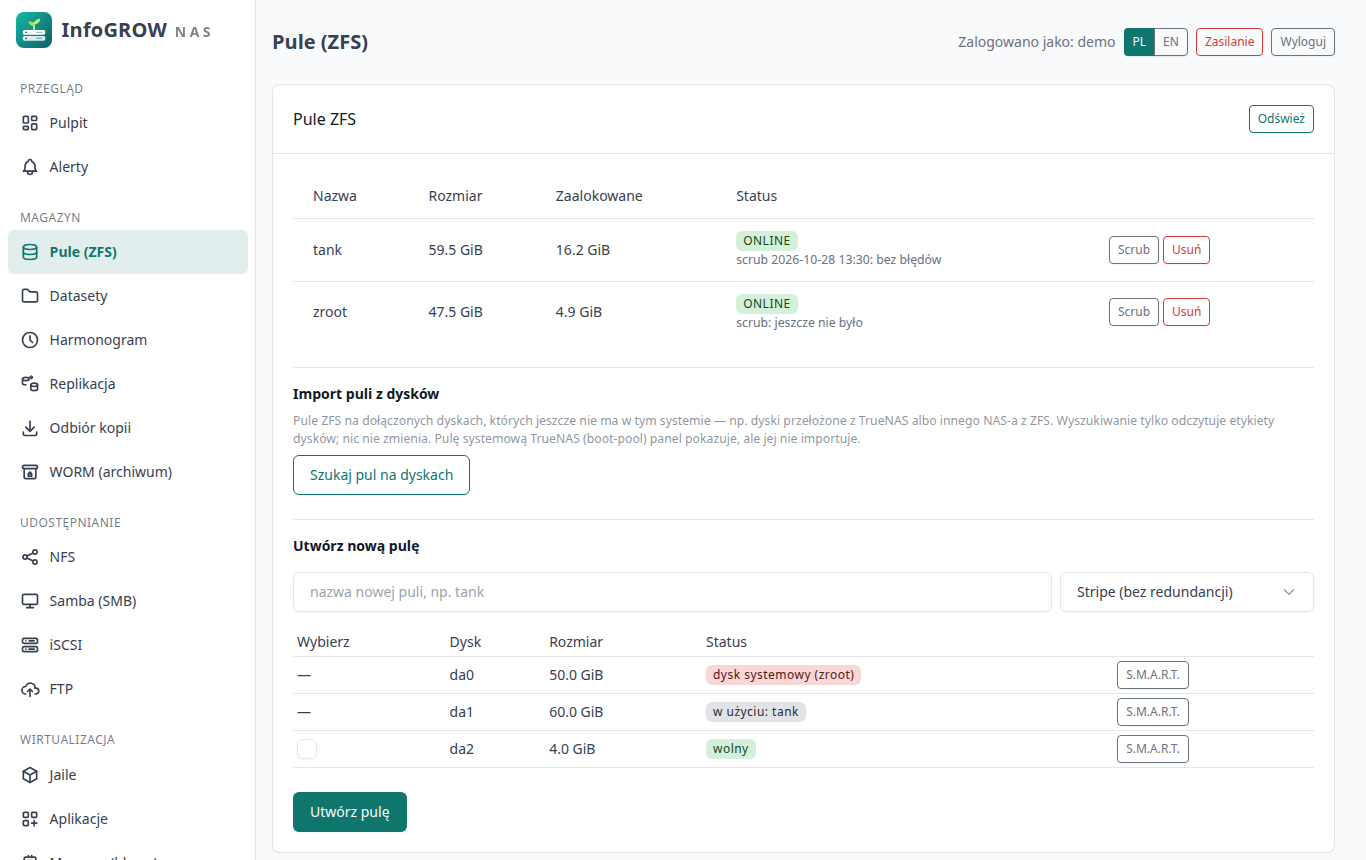Viewport: 1366px width, 860px height.
Task: Open Replikacja icon in sidebar
Action: click(x=30, y=384)
